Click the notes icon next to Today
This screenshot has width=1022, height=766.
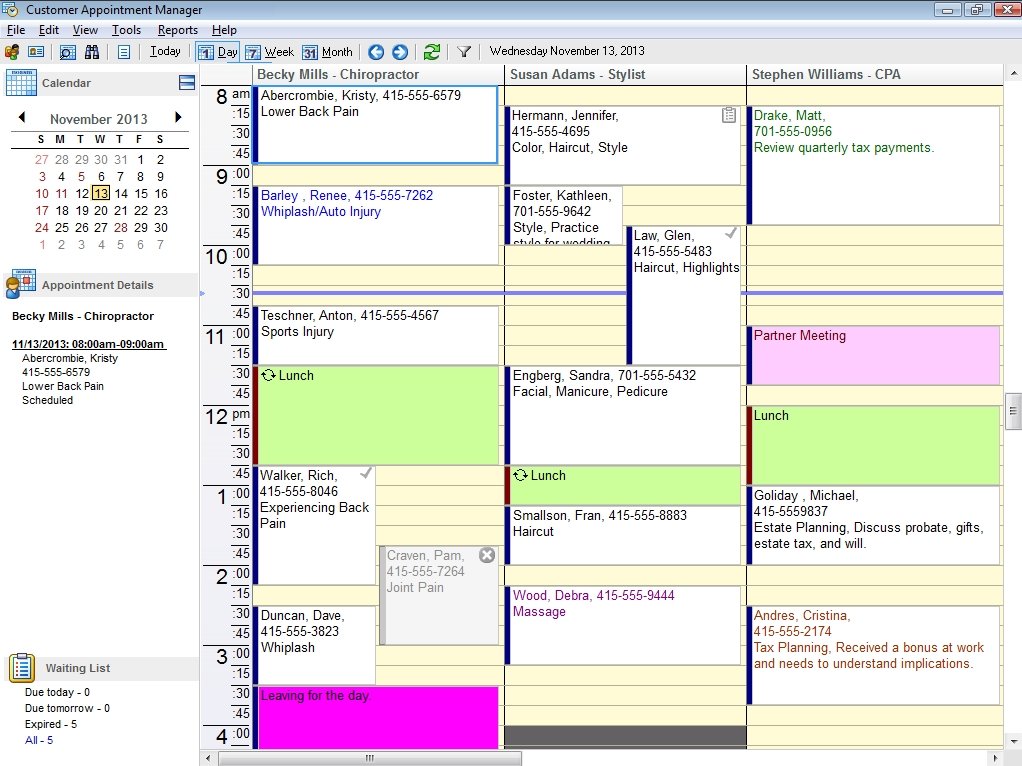[x=122, y=51]
